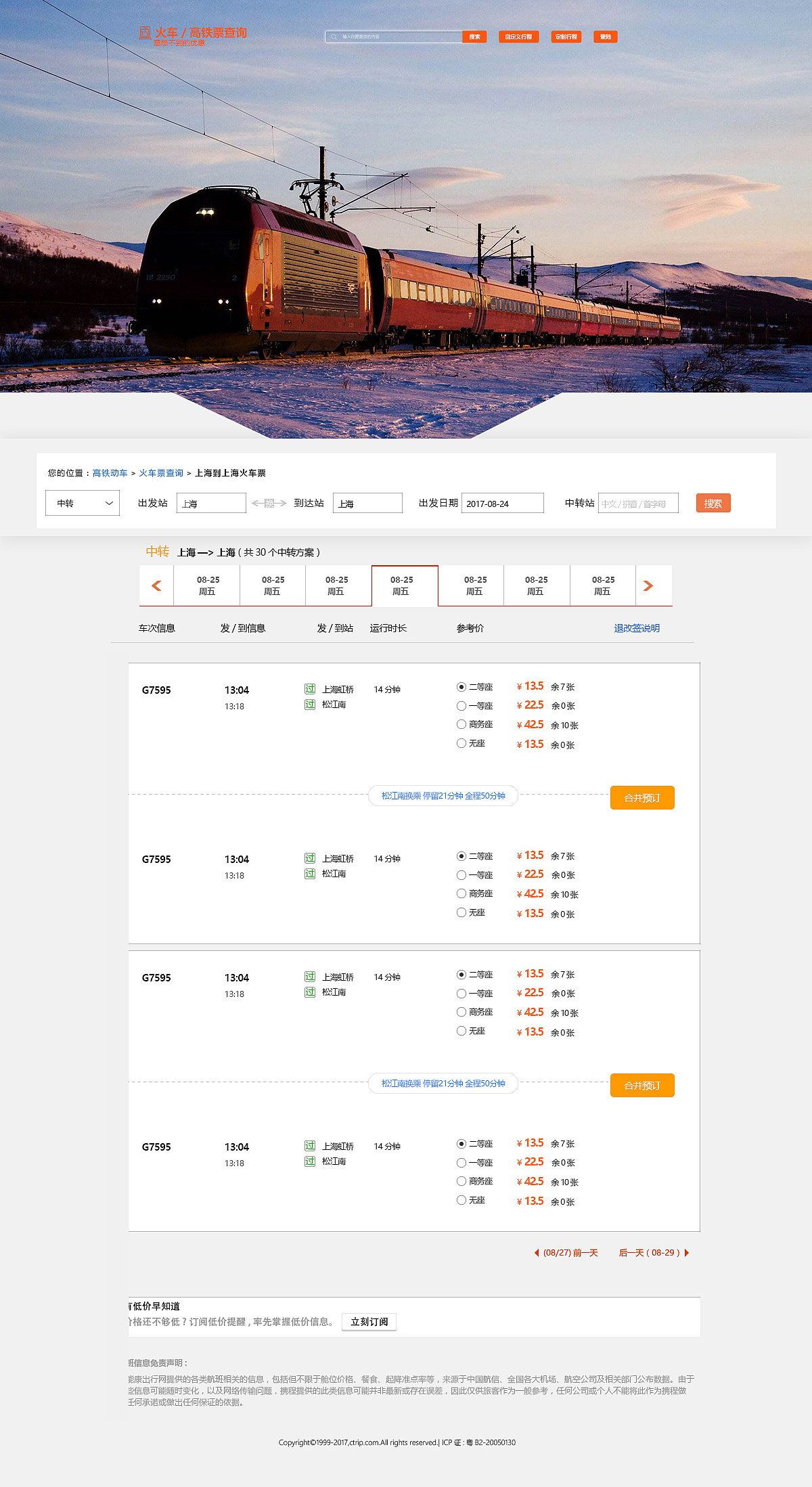Select the highlighted 08-25 周五 date tab
This screenshot has width=812, height=1487.
(x=405, y=585)
